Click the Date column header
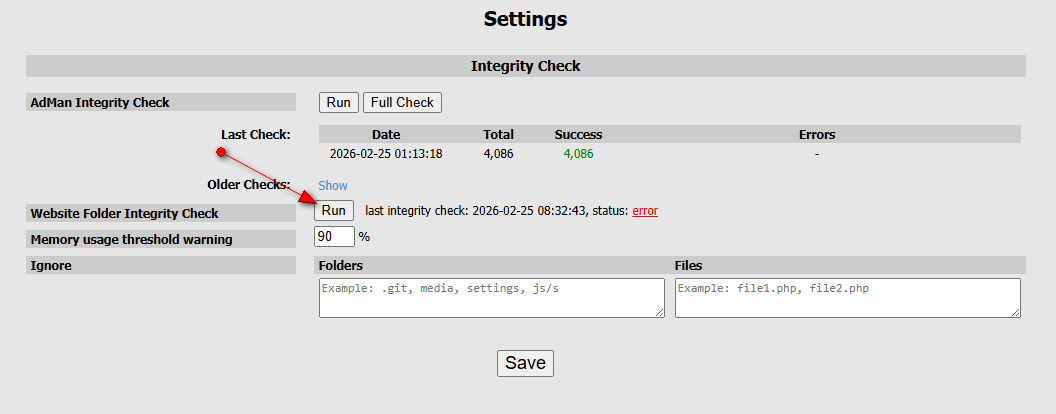This screenshot has width=1056, height=414. point(386,134)
